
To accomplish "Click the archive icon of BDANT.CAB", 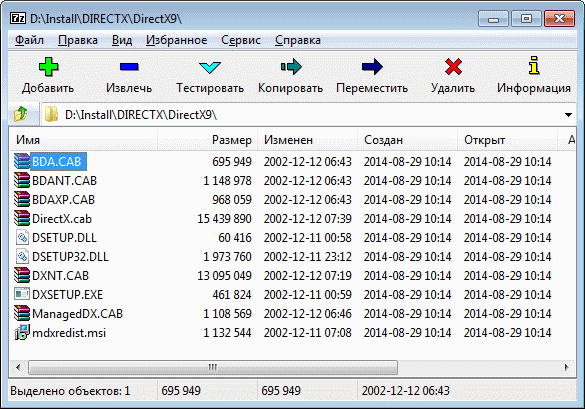I will pyautogui.click(x=22, y=180).
